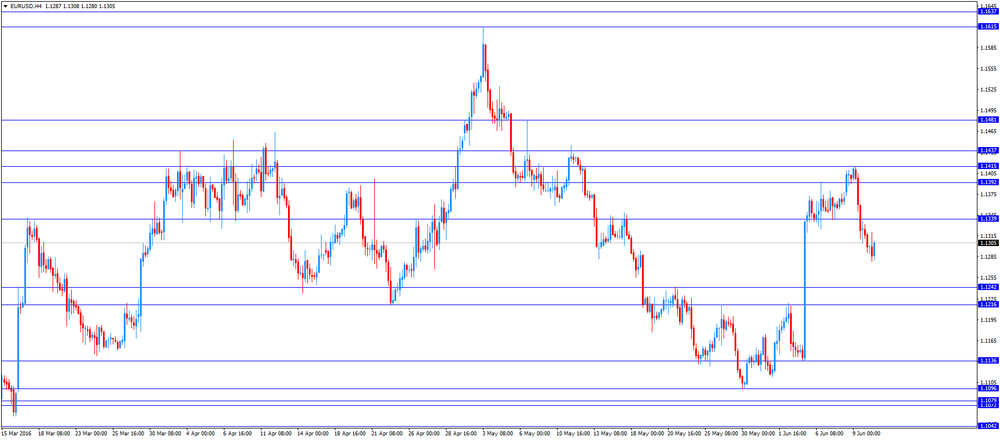Click the 1.1555 price scale value

[988, 68]
